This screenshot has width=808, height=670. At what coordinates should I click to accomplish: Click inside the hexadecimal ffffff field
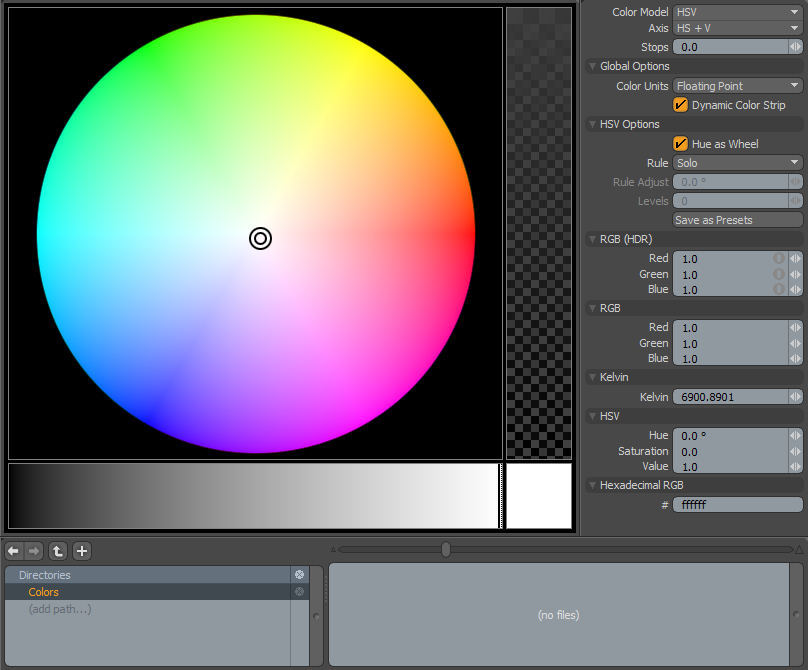point(737,504)
